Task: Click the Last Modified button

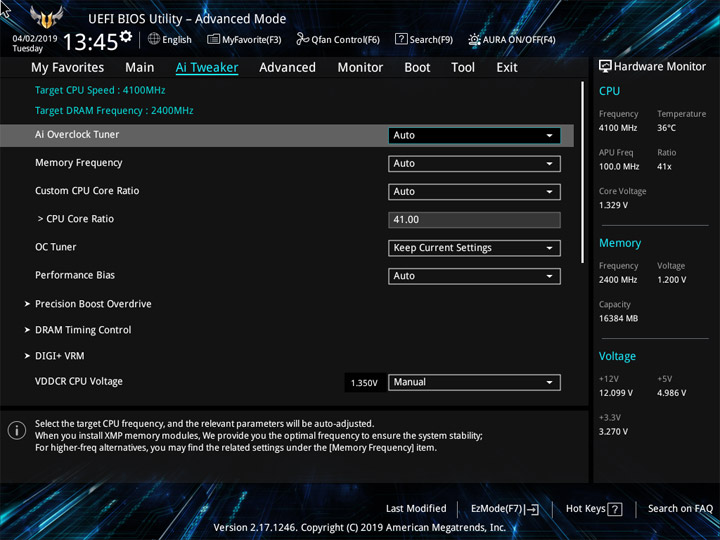Action: [416, 509]
